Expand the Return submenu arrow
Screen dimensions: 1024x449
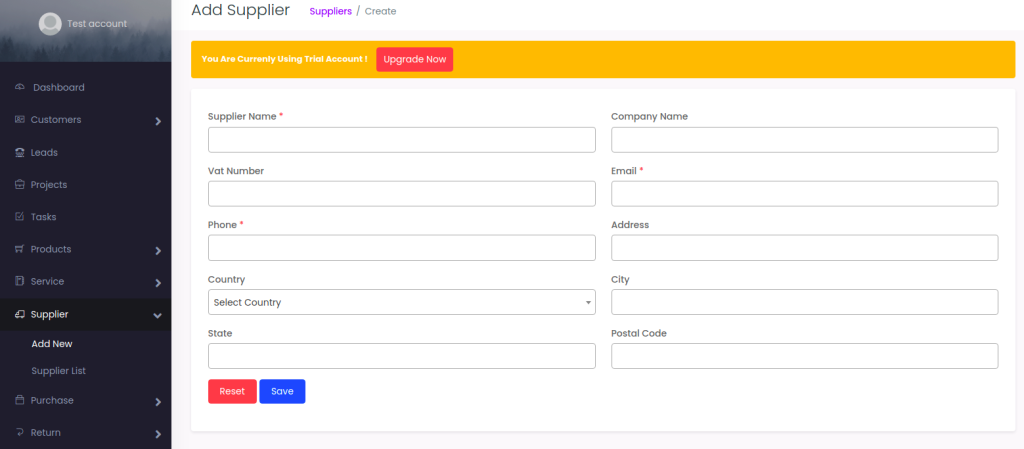(158, 434)
